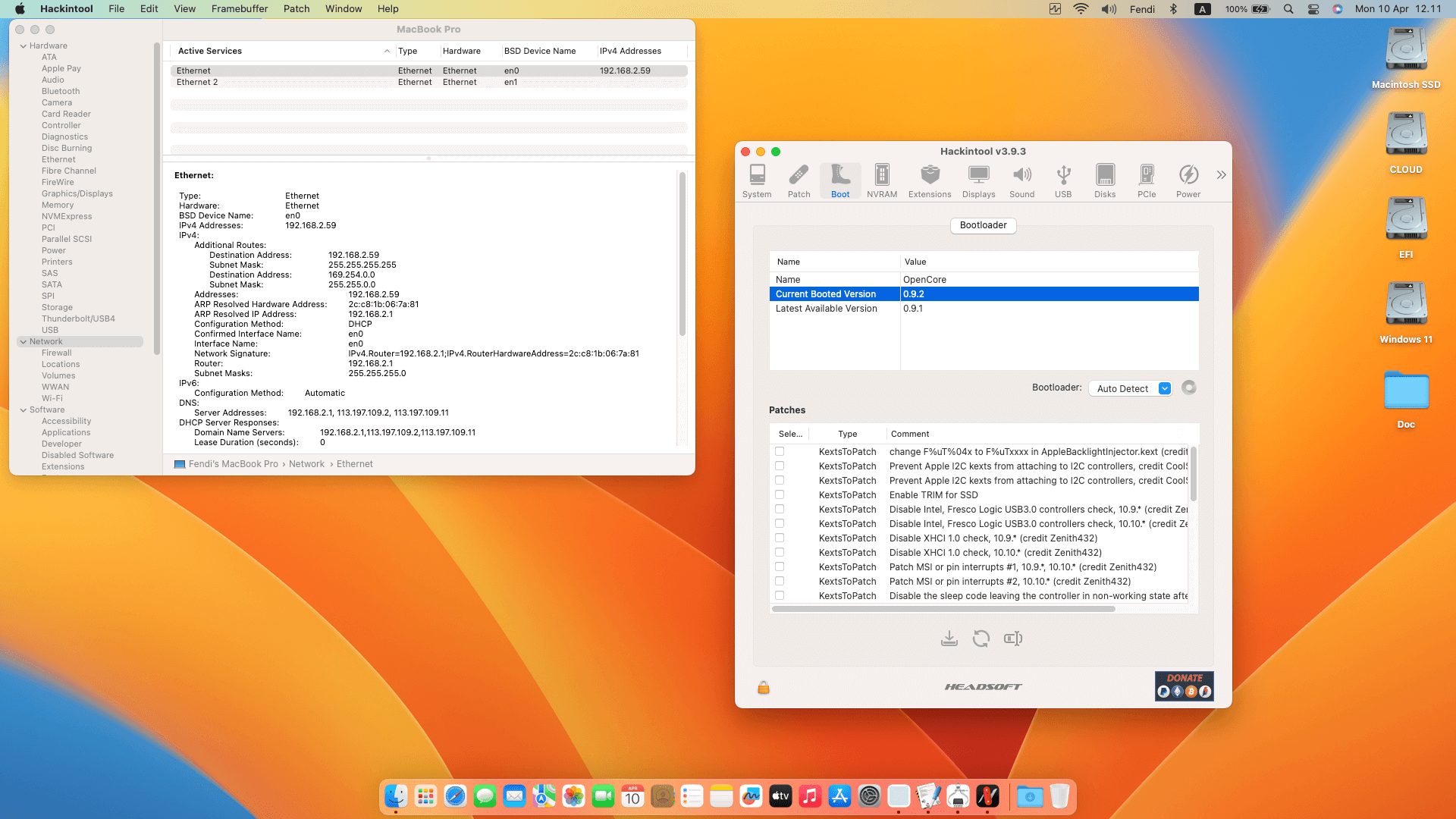Click Fendi's MacBook Pro in path bar
The height and width of the screenshot is (819, 1456).
pyautogui.click(x=226, y=464)
